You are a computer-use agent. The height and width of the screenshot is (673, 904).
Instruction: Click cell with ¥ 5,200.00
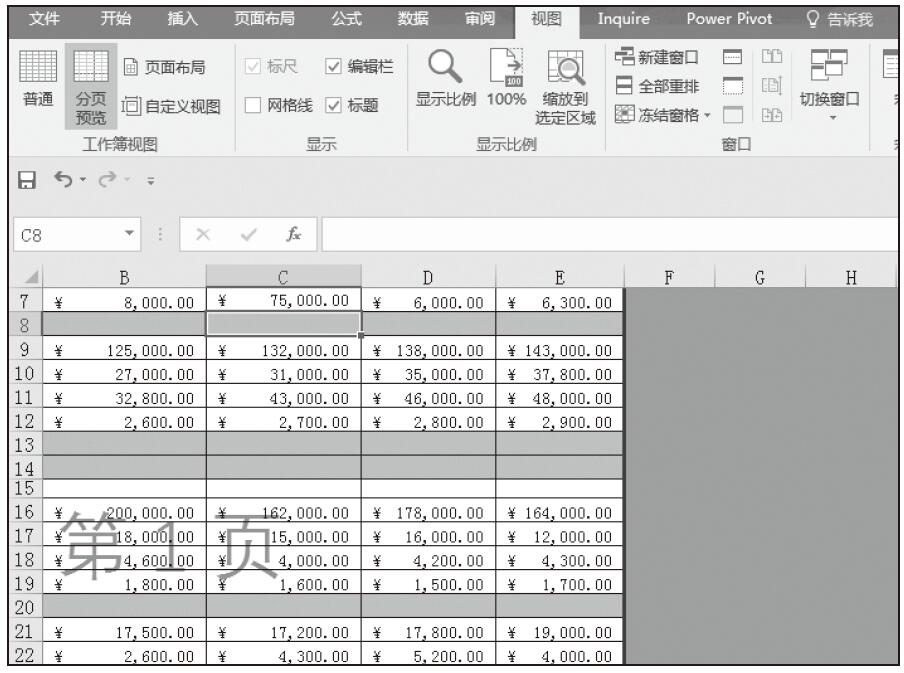click(428, 655)
